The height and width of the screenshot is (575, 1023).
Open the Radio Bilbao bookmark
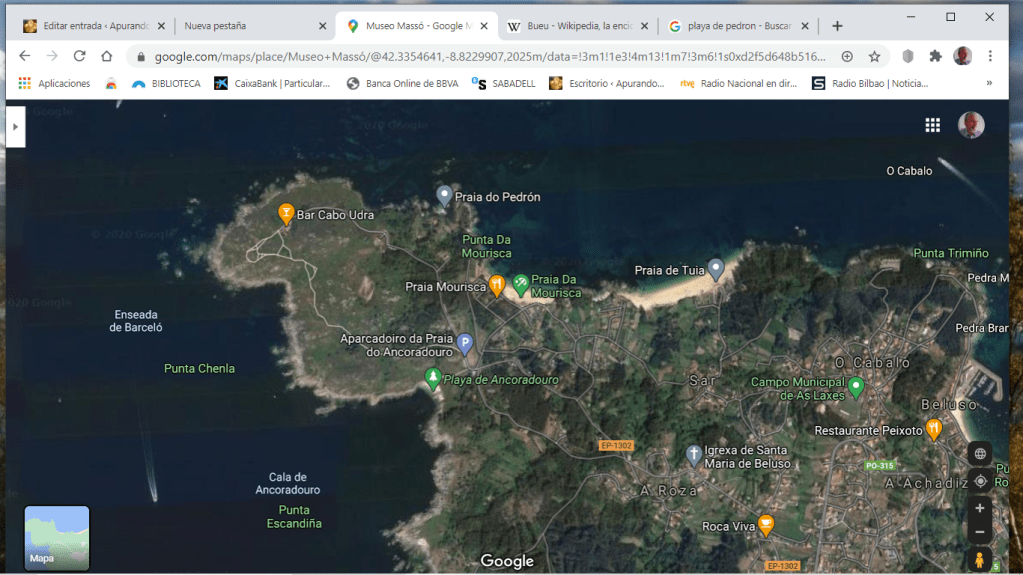pyautogui.click(x=870, y=84)
